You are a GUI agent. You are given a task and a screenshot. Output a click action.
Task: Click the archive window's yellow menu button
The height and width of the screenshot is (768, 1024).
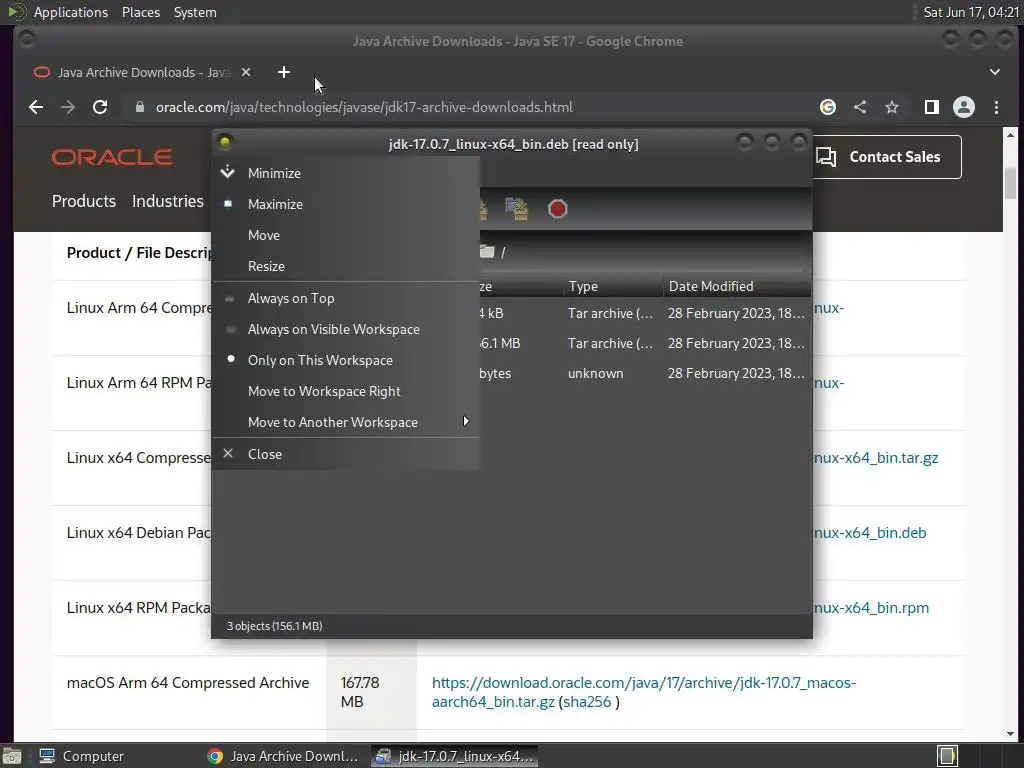pyautogui.click(x=225, y=143)
